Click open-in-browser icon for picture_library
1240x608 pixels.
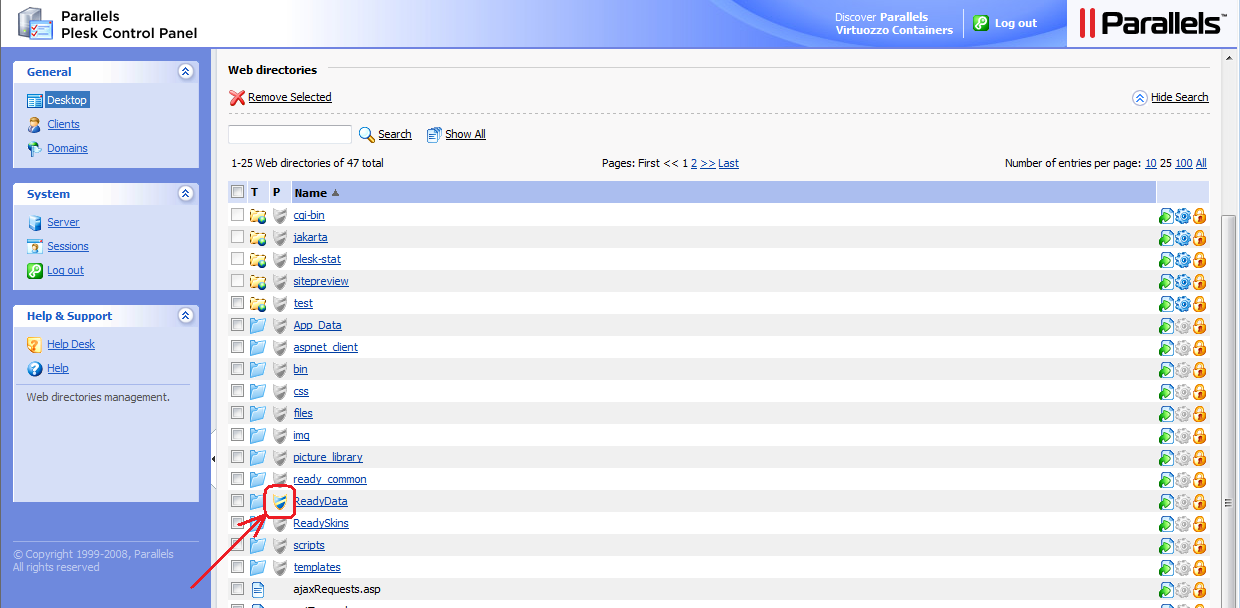(x=1166, y=457)
